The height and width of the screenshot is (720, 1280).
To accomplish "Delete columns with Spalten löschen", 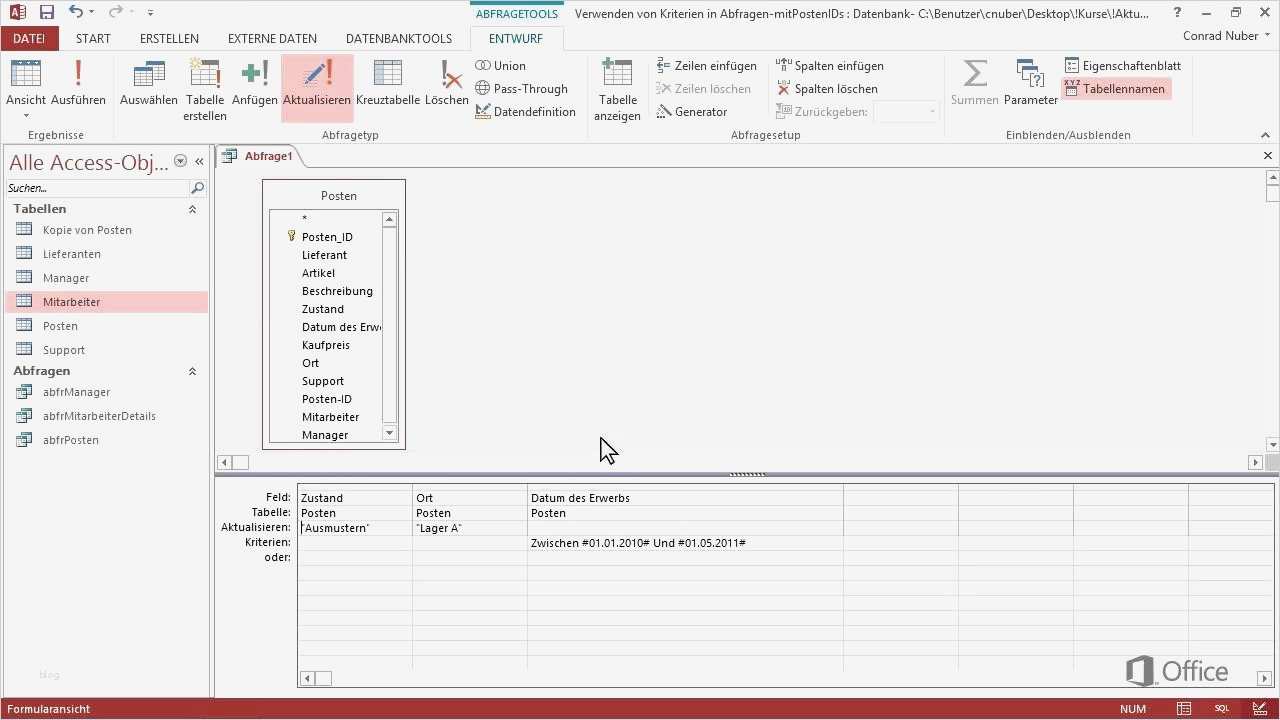I will (x=827, y=89).
